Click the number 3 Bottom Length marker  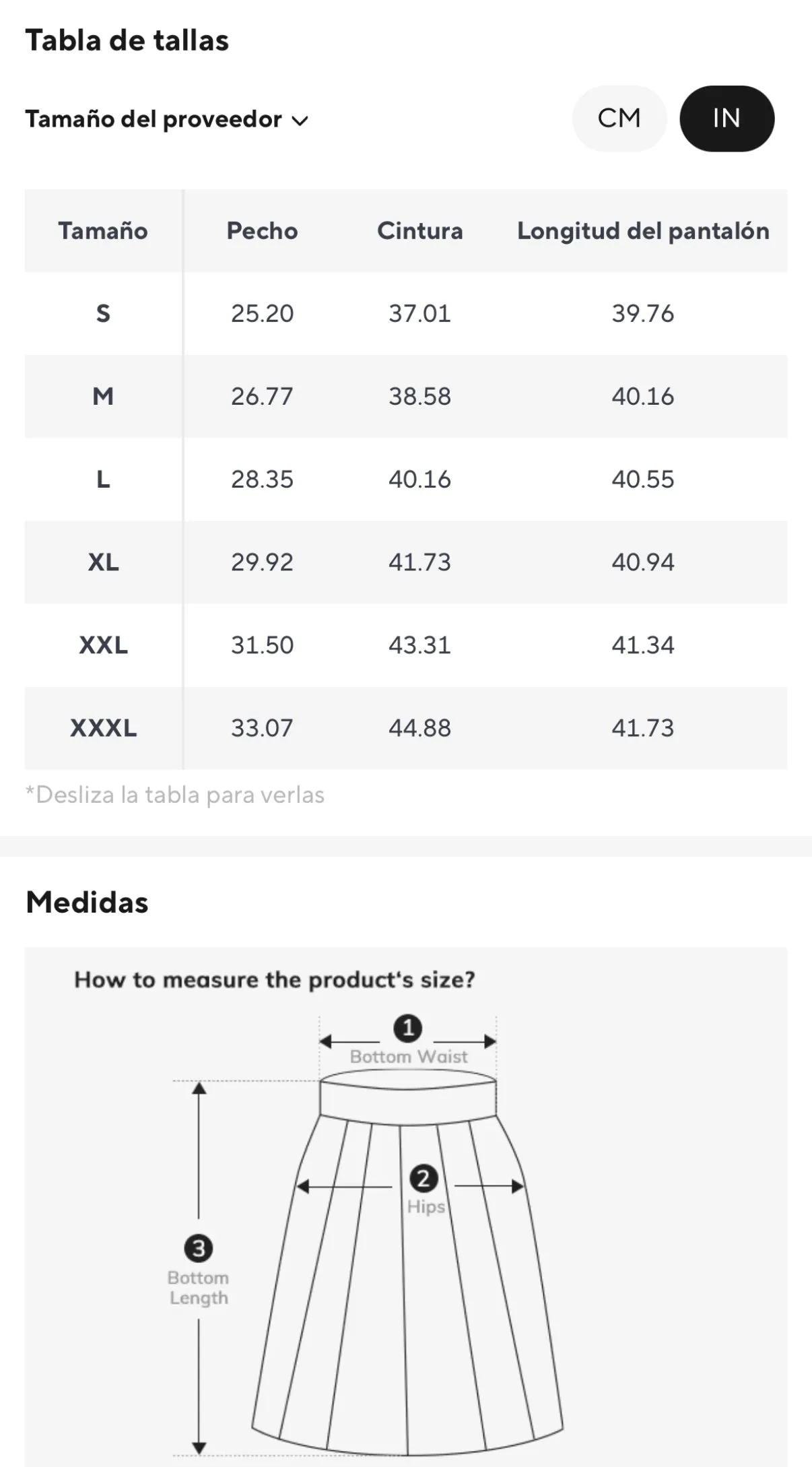click(199, 1248)
